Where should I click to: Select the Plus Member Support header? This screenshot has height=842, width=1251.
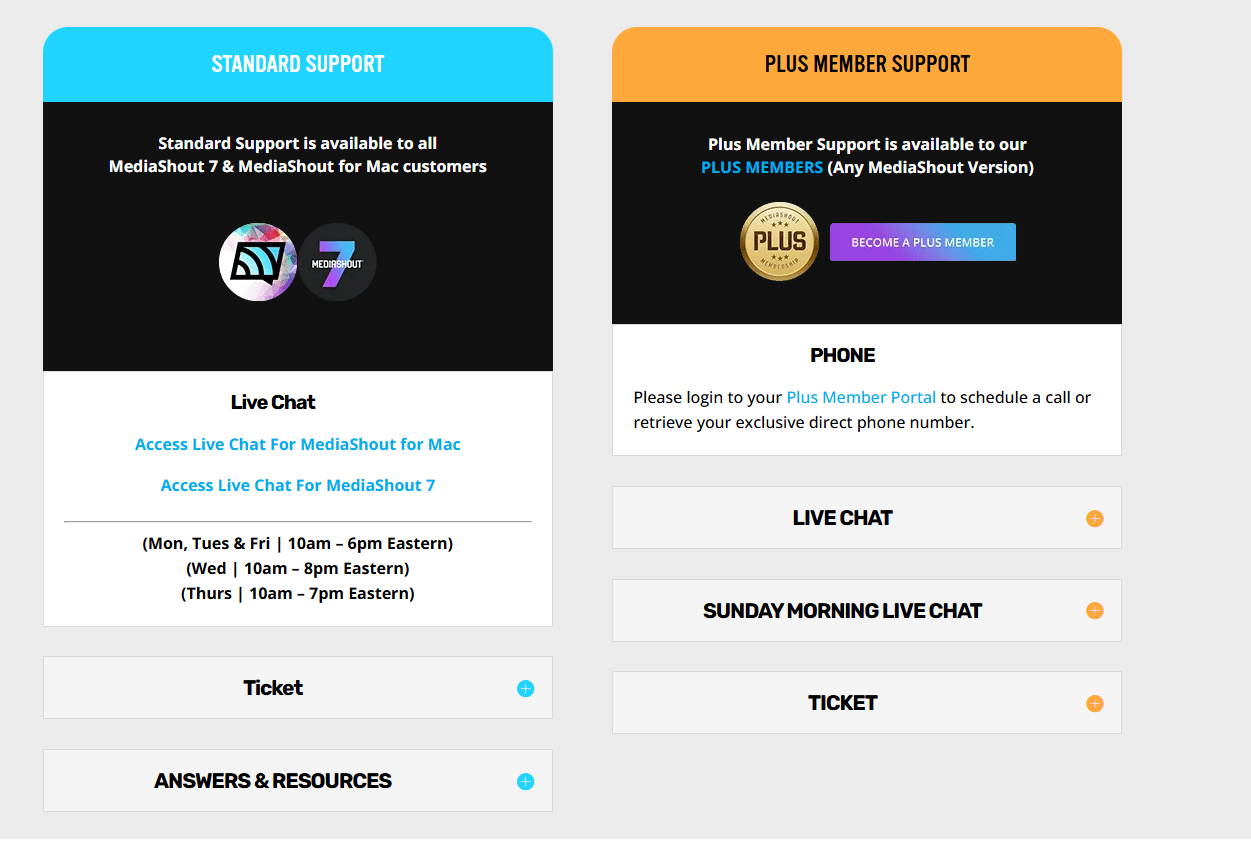[x=866, y=63]
